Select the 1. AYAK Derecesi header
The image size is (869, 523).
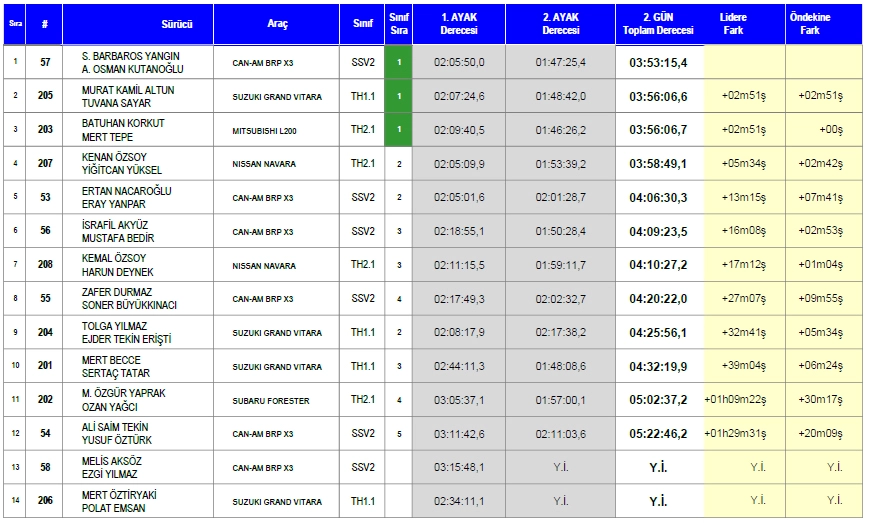click(459, 23)
